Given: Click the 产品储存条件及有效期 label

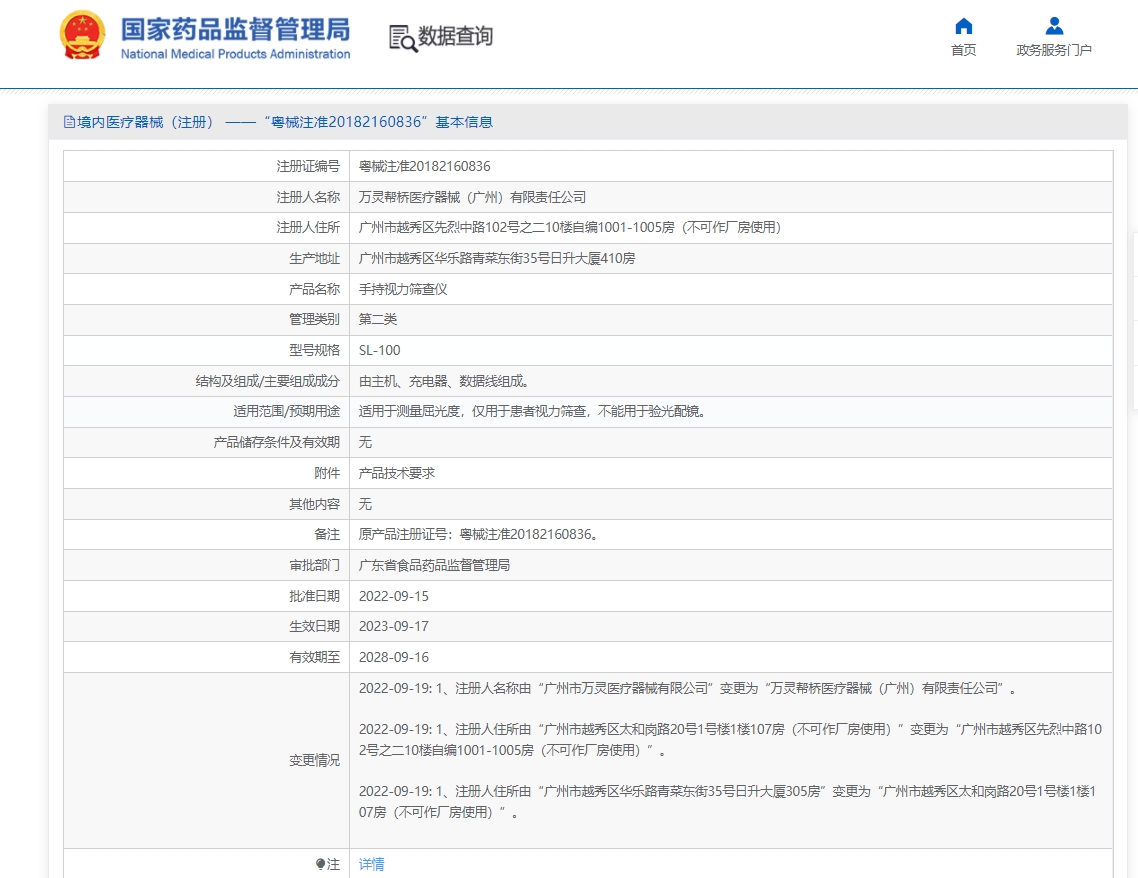Looking at the screenshot, I should (277, 443).
